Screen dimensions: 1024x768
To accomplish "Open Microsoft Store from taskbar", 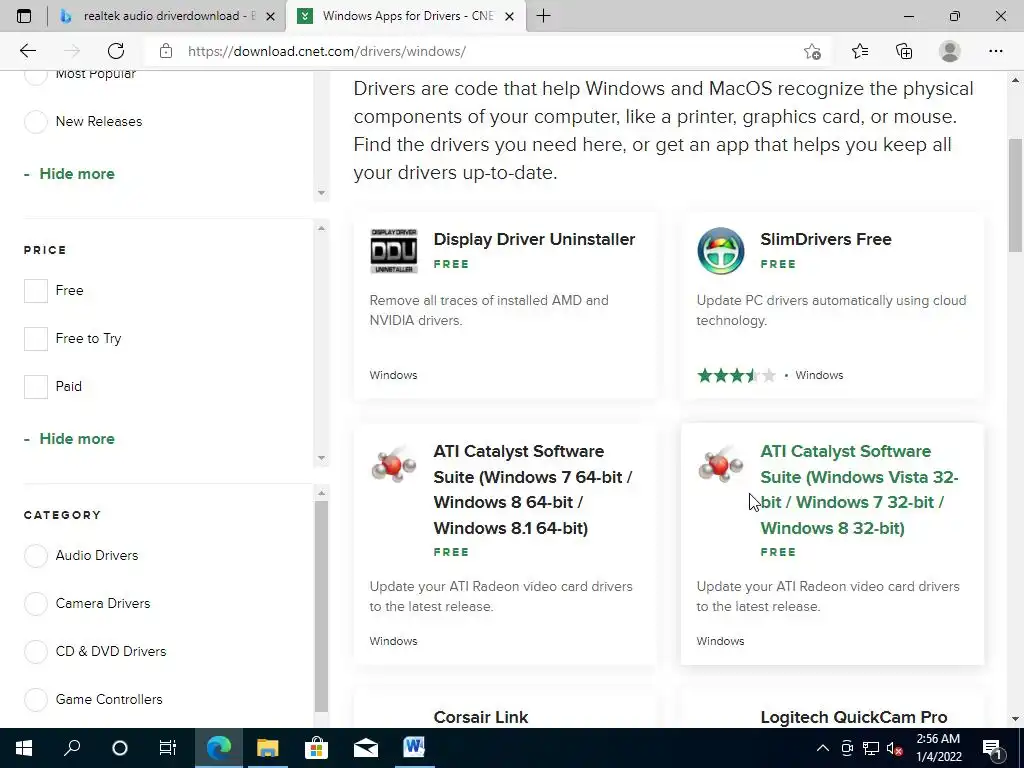I will [x=316, y=748].
